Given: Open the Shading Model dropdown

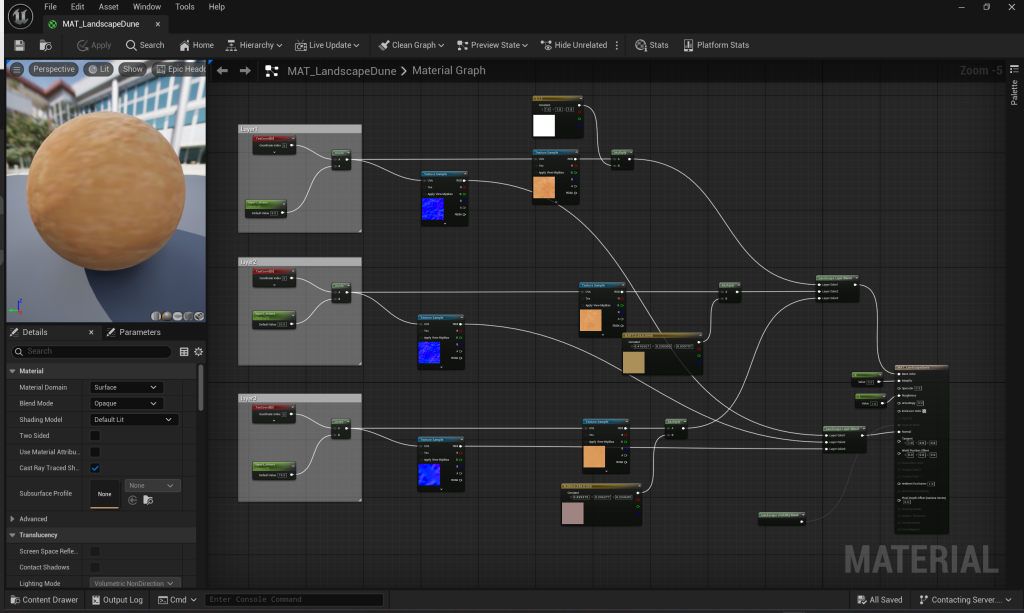Looking at the screenshot, I should [133, 420].
